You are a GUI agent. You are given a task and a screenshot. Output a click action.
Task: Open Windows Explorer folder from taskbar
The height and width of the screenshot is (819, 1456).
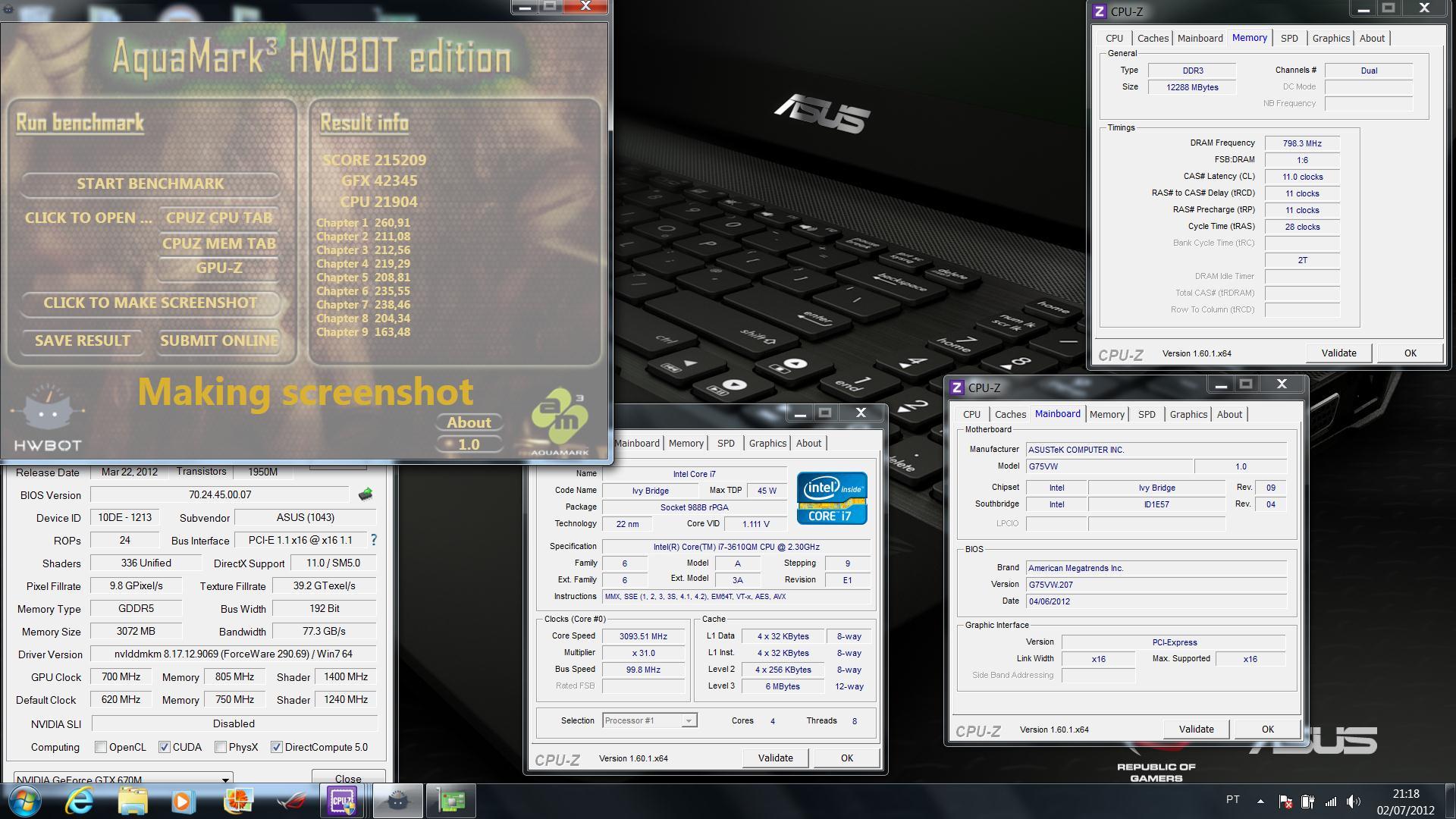(132, 801)
